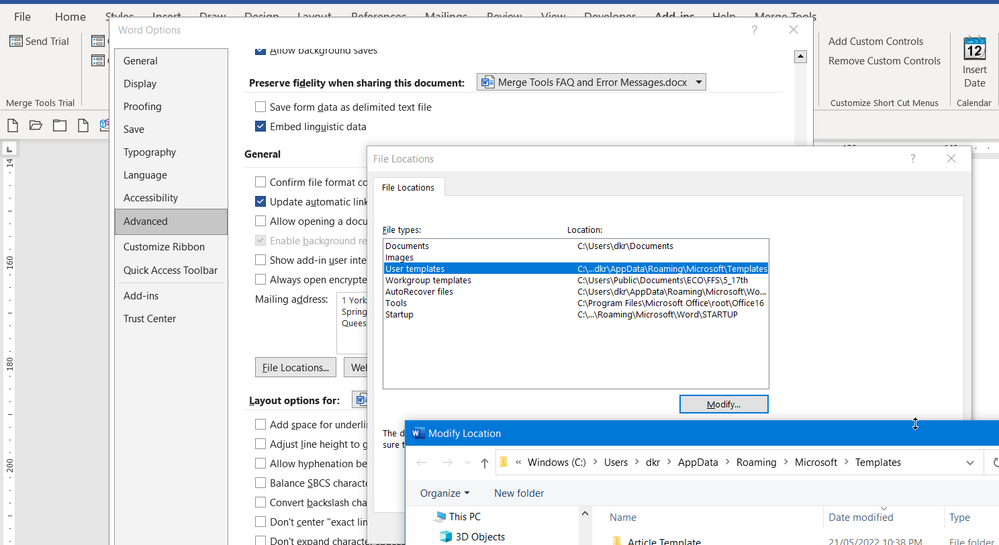Viewport: 999px width, 545px height.
Task: Click Add Custom Controls
Action: [875, 41]
